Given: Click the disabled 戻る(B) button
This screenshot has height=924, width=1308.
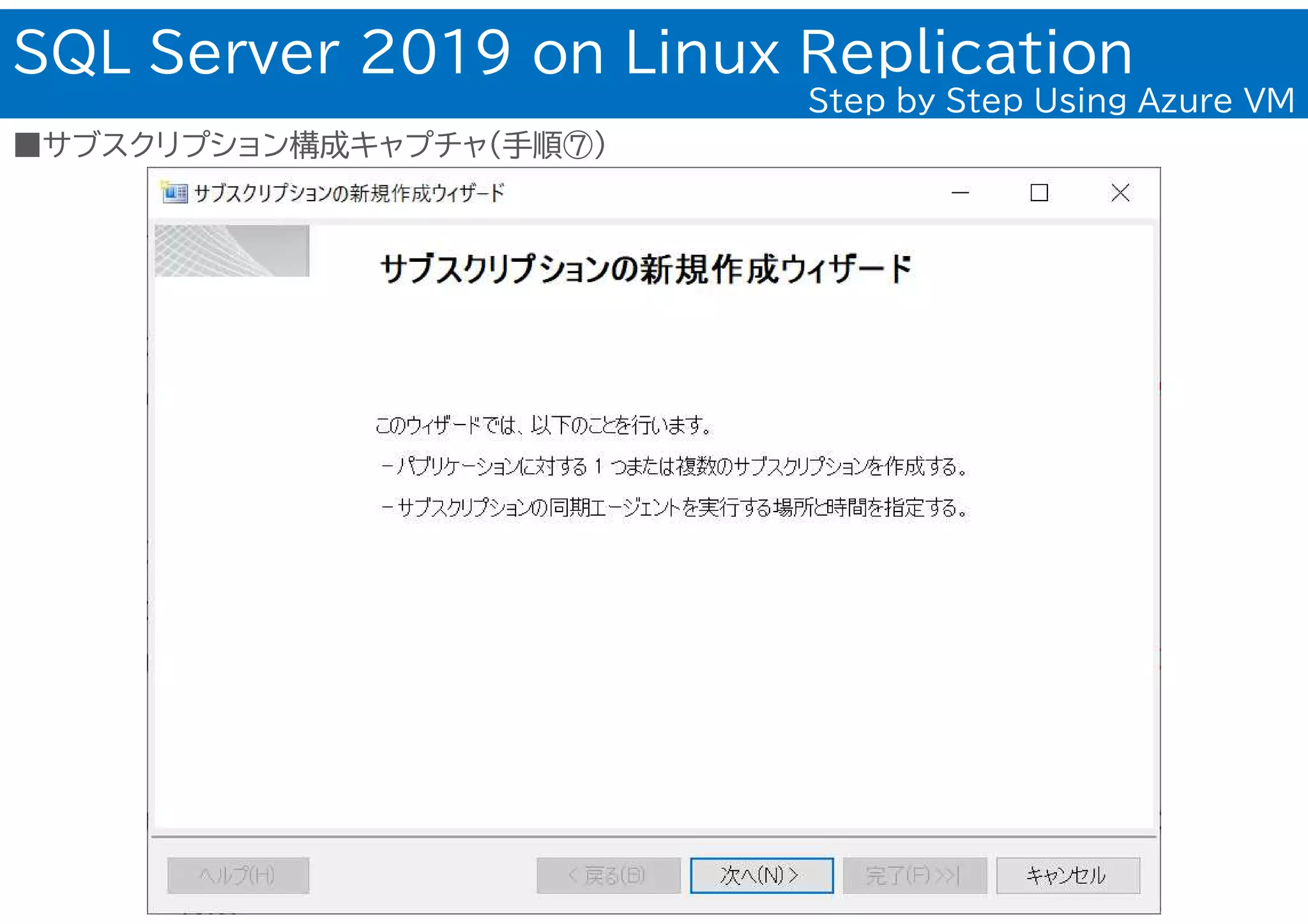Looking at the screenshot, I should pyautogui.click(x=608, y=875).
